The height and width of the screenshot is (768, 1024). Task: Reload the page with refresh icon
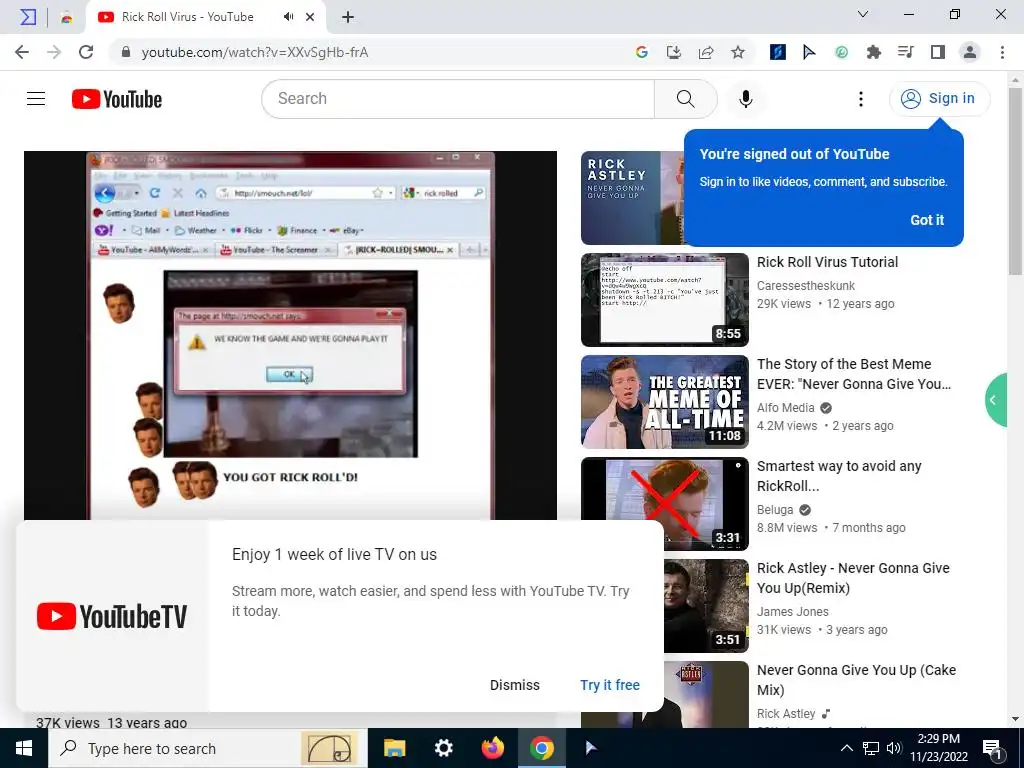pos(86,52)
